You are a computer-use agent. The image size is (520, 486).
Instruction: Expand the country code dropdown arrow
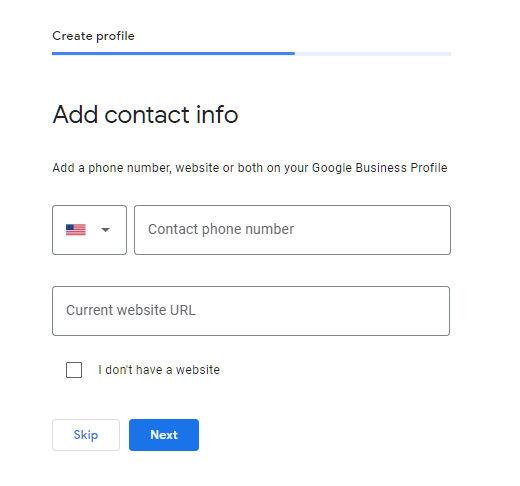pyautogui.click(x=105, y=230)
